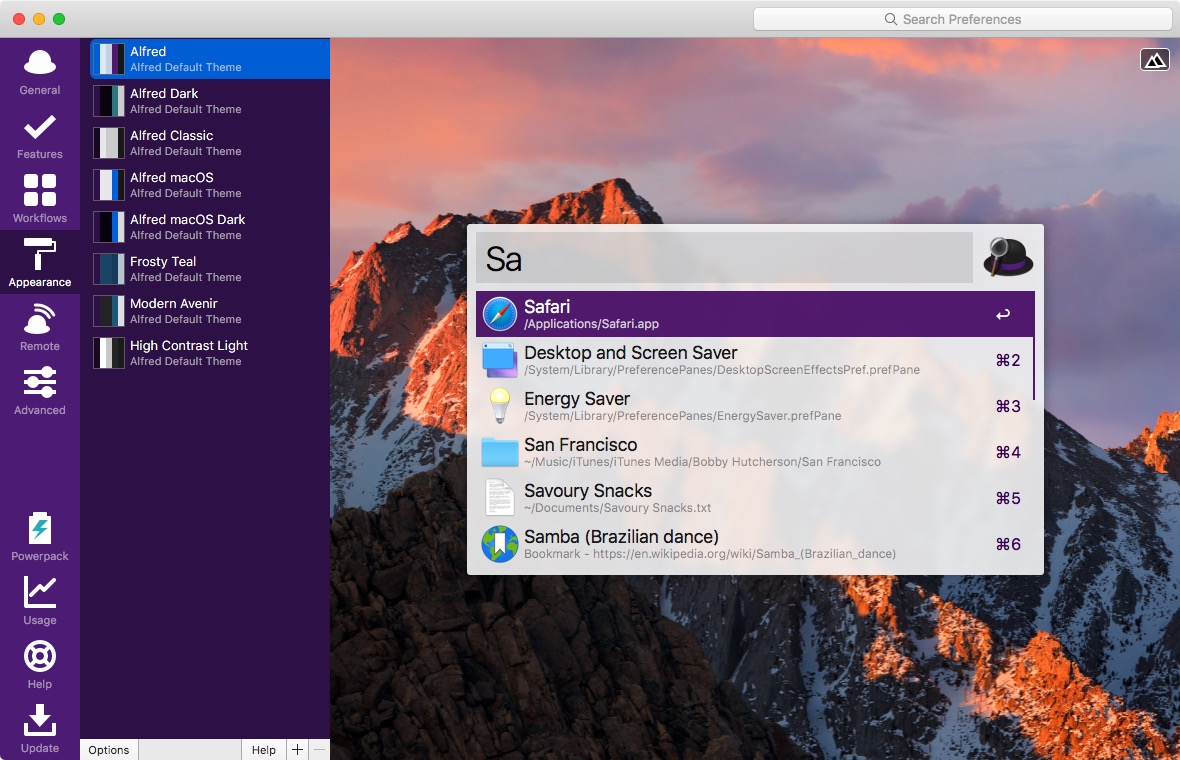View Usage statistics
Image resolution: width=1180 pixels, height=760 pixels.
tap(40, 601)
